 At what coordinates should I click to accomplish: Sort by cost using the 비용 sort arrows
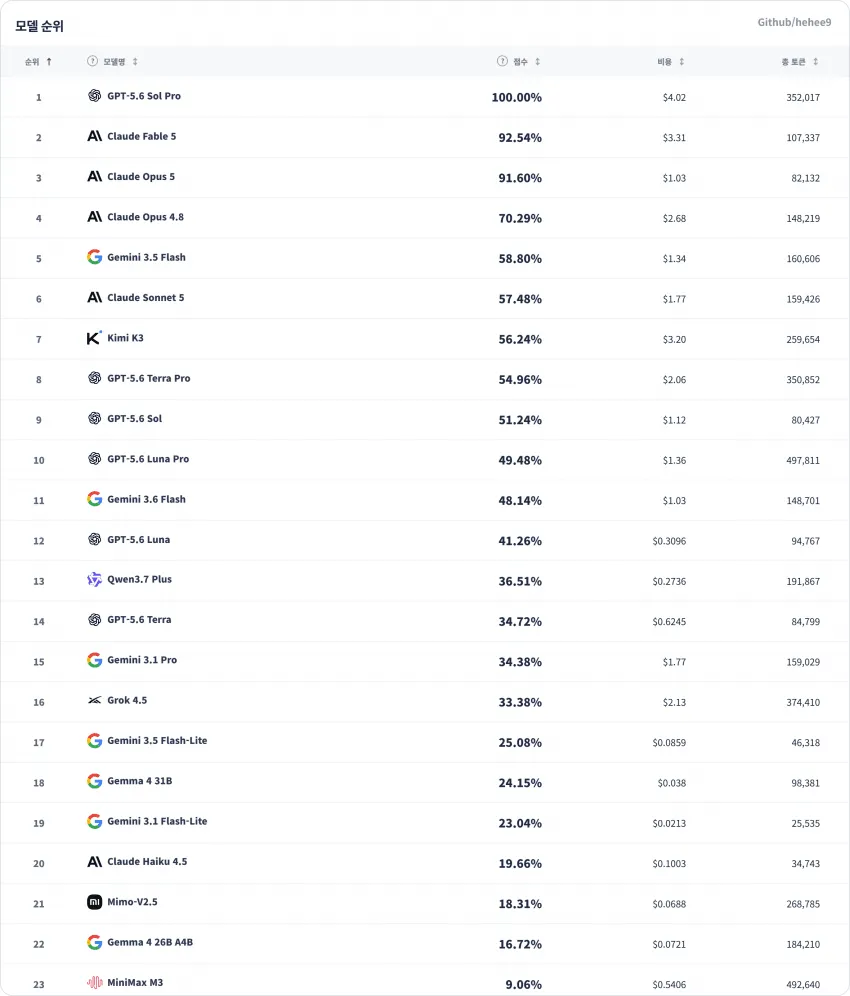tap(682, 62)
